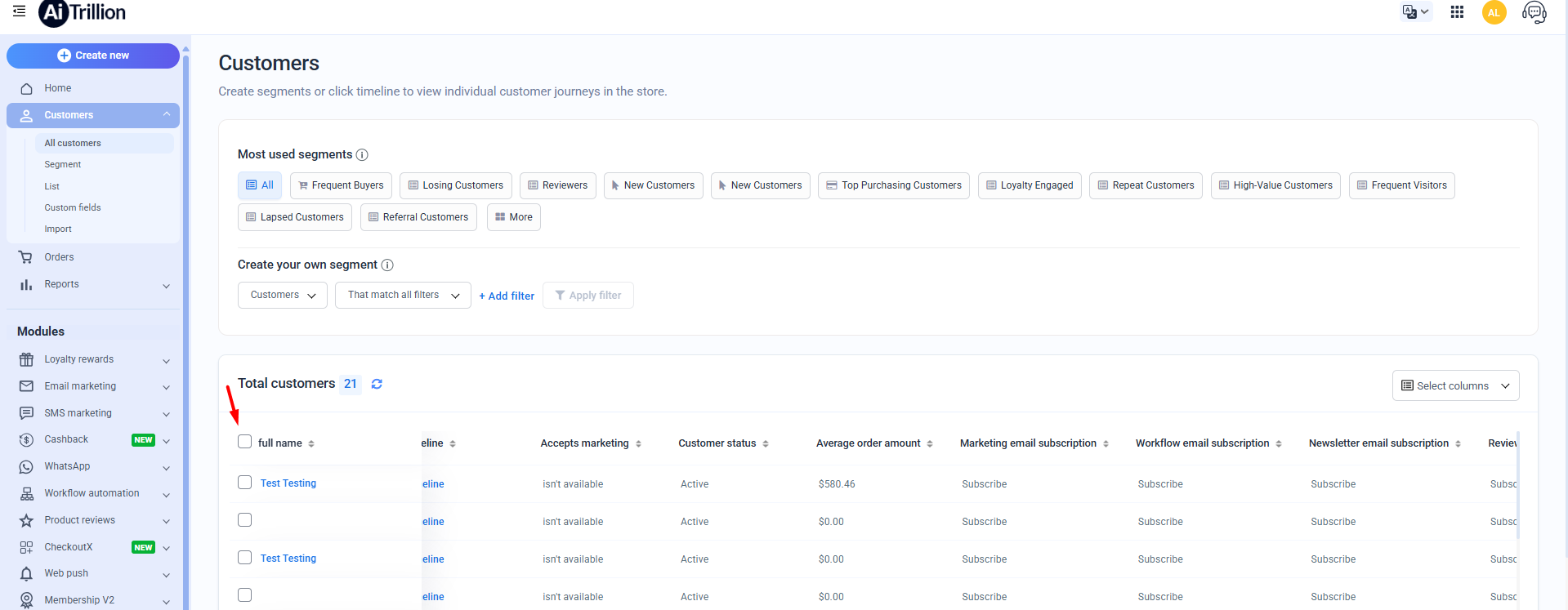This screenshot has width=1568, height=610.
Task: Tick the select-all customers checkbox
Action: (244, 442)
